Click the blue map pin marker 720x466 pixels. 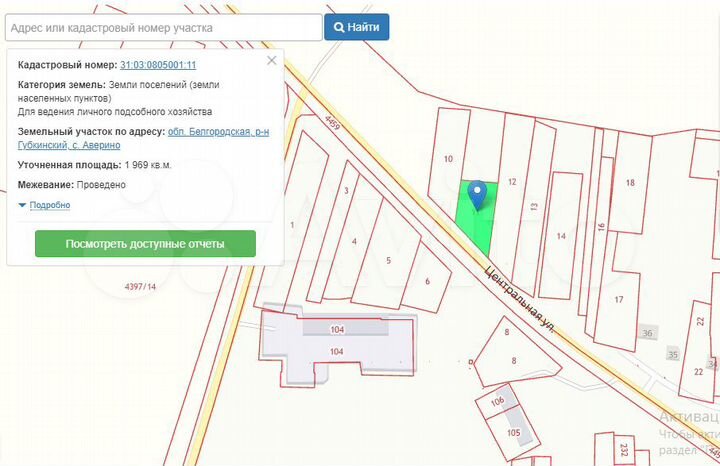(477, 195)
